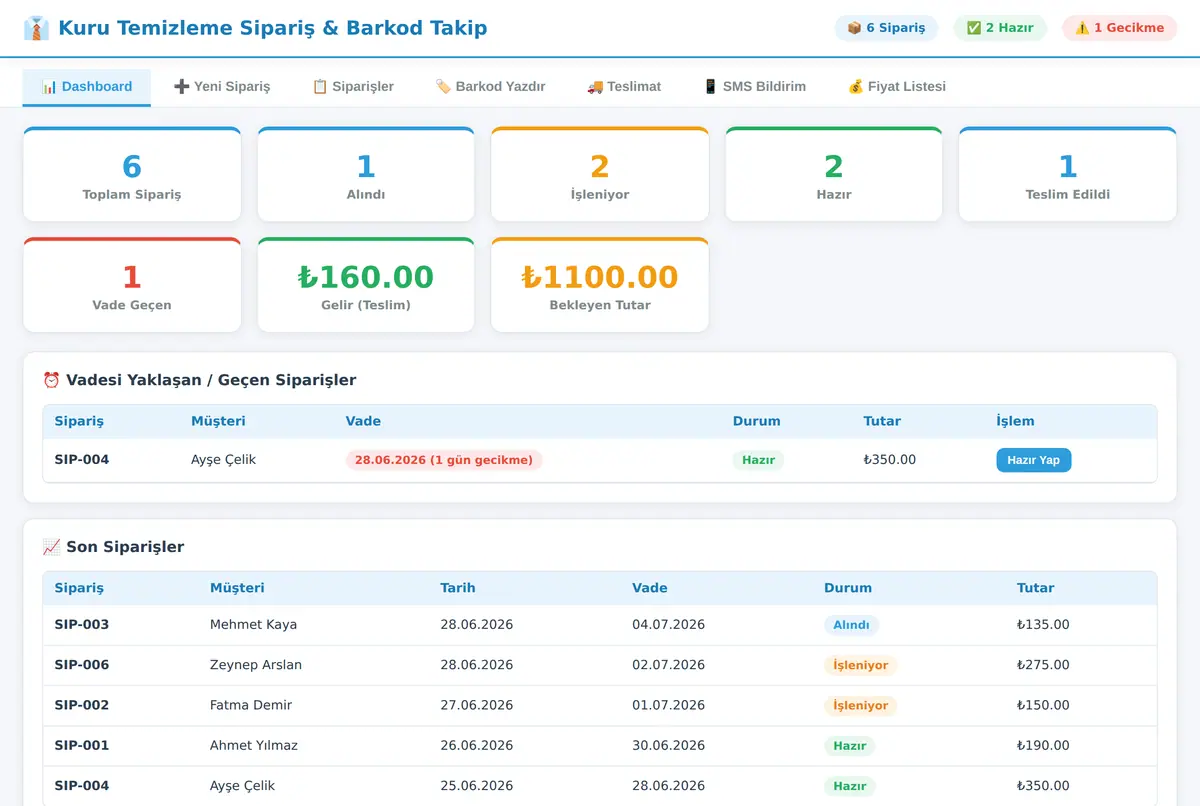Click the Teslim Edildi stat card
1200x806 pixels.
(1068, 174)
